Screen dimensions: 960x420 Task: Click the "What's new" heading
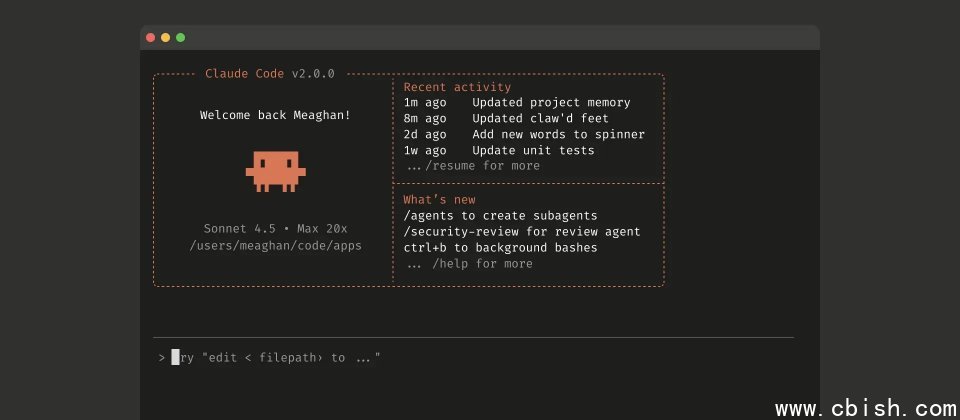pyautogui.click(x=439, y=200)
